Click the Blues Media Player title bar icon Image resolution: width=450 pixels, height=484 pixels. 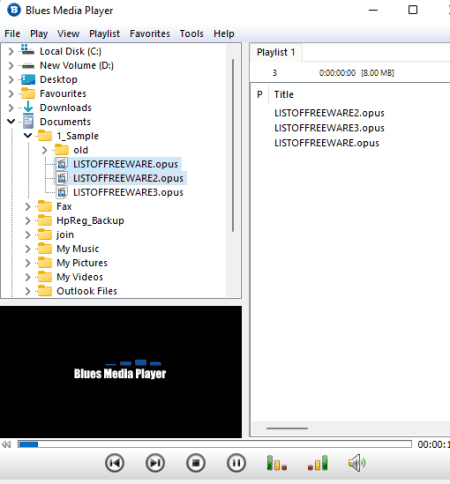click(x=14, y=10)
